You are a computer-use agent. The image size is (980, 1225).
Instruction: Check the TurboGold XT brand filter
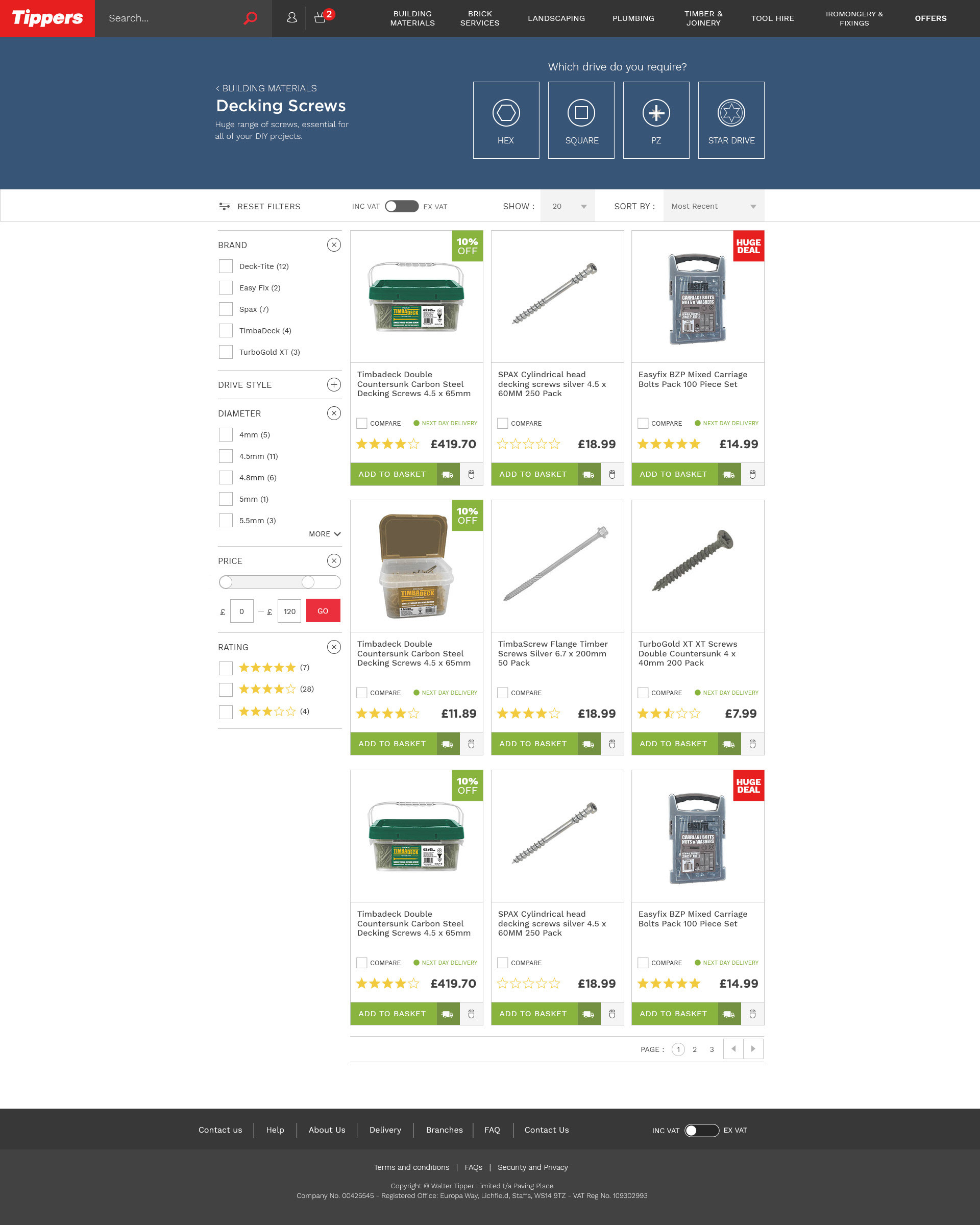tap(226, 352)
